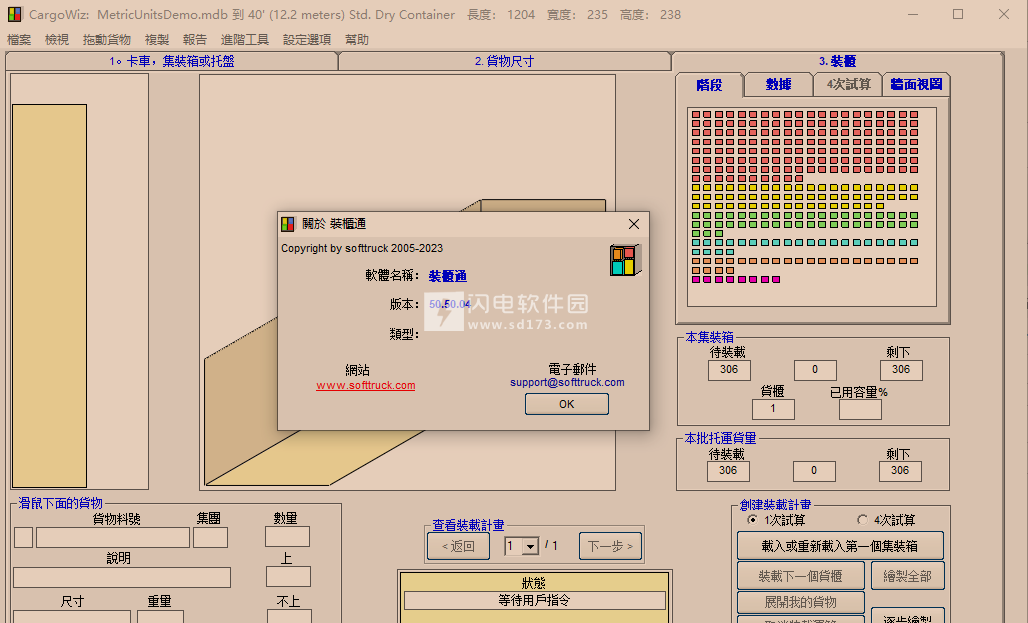Click 載入或重新載入第一個集裝箱 button

point(840,546)
